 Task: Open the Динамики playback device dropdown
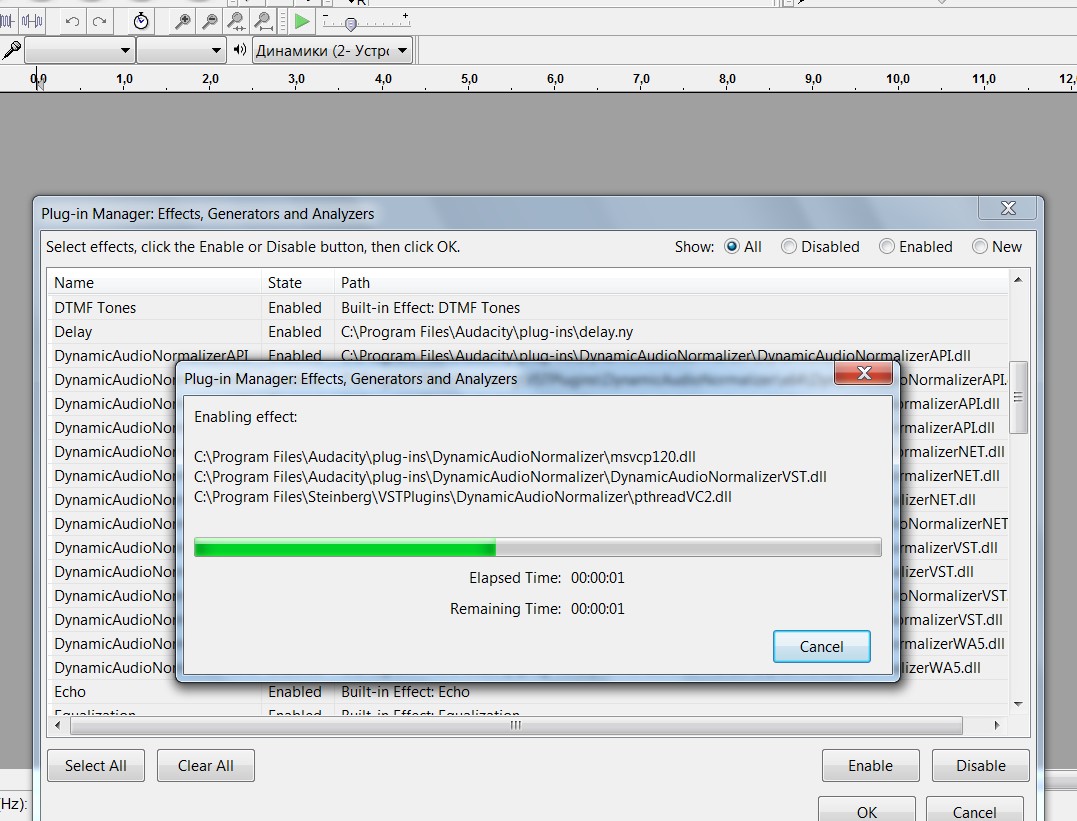click(x=332, y=50)
